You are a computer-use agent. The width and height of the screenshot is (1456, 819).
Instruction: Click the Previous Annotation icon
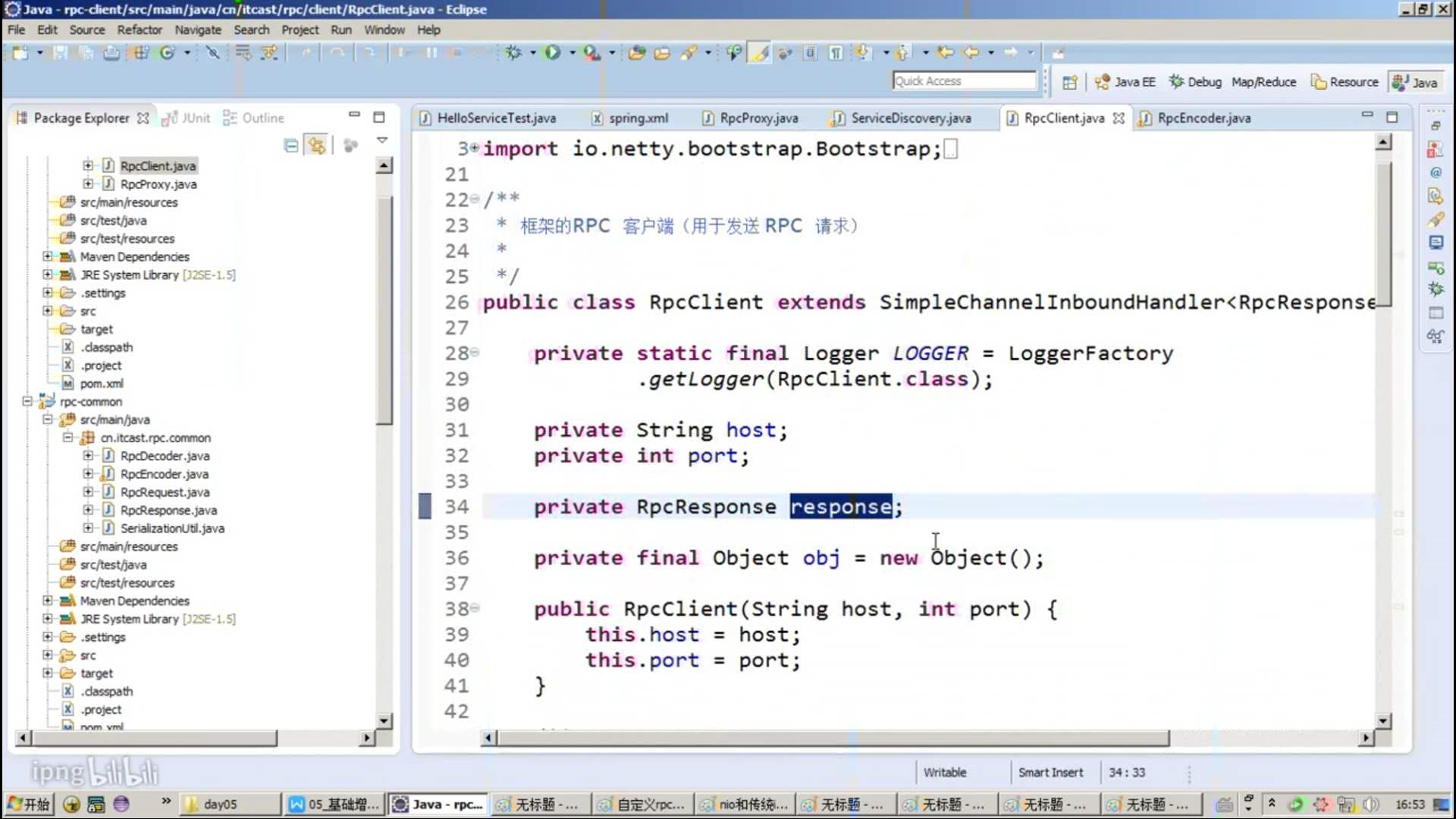click(902, 53)
